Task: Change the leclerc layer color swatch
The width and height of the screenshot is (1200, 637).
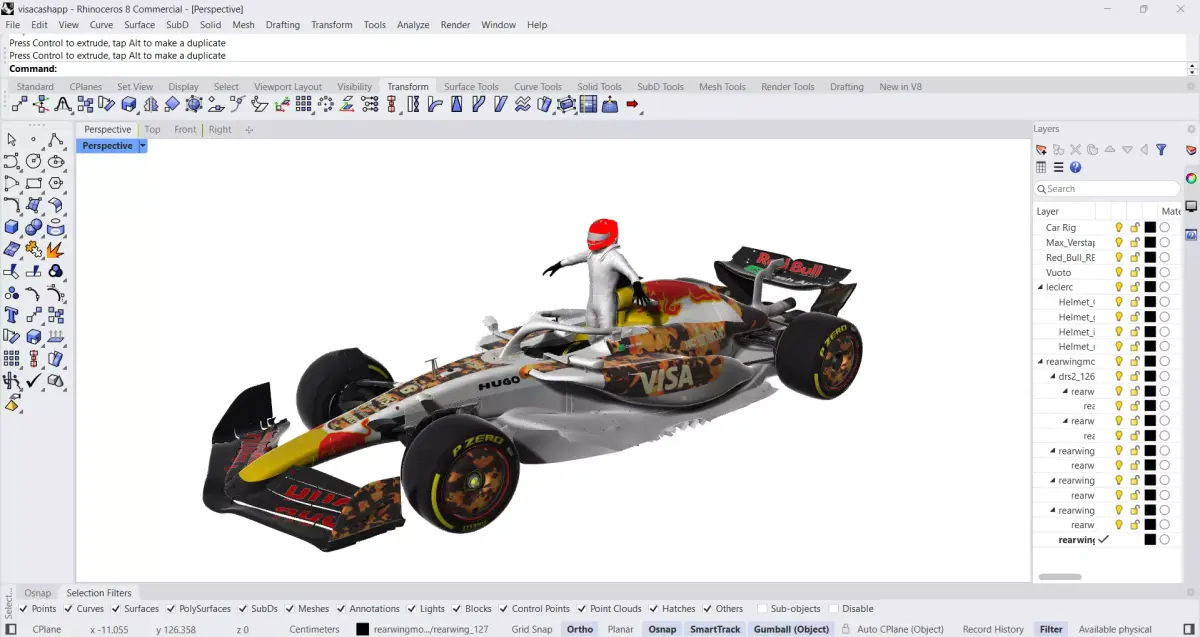Action: (1150, 287)
